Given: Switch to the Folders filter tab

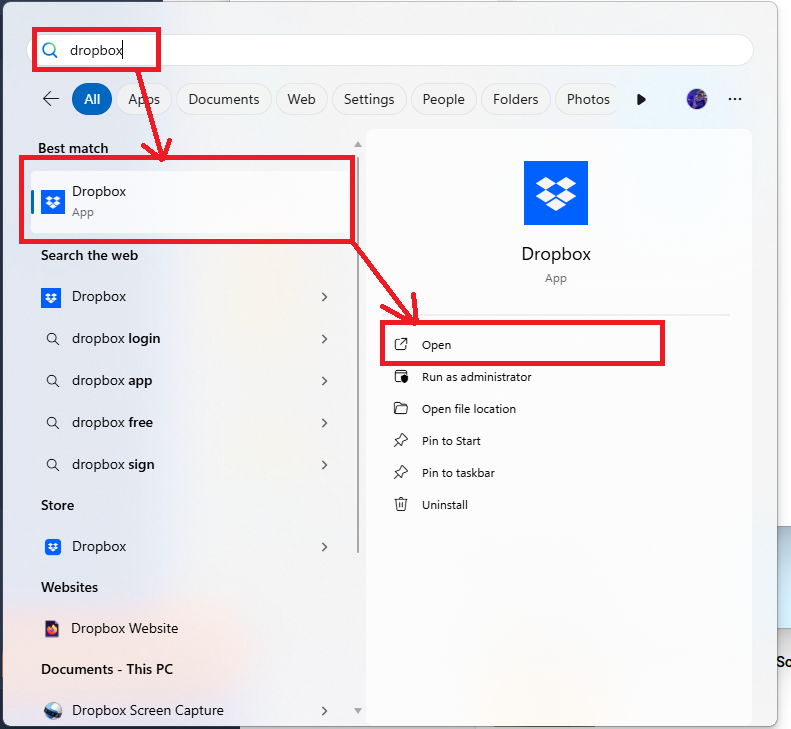Looking at the screenshot, I should click(516, 99).
